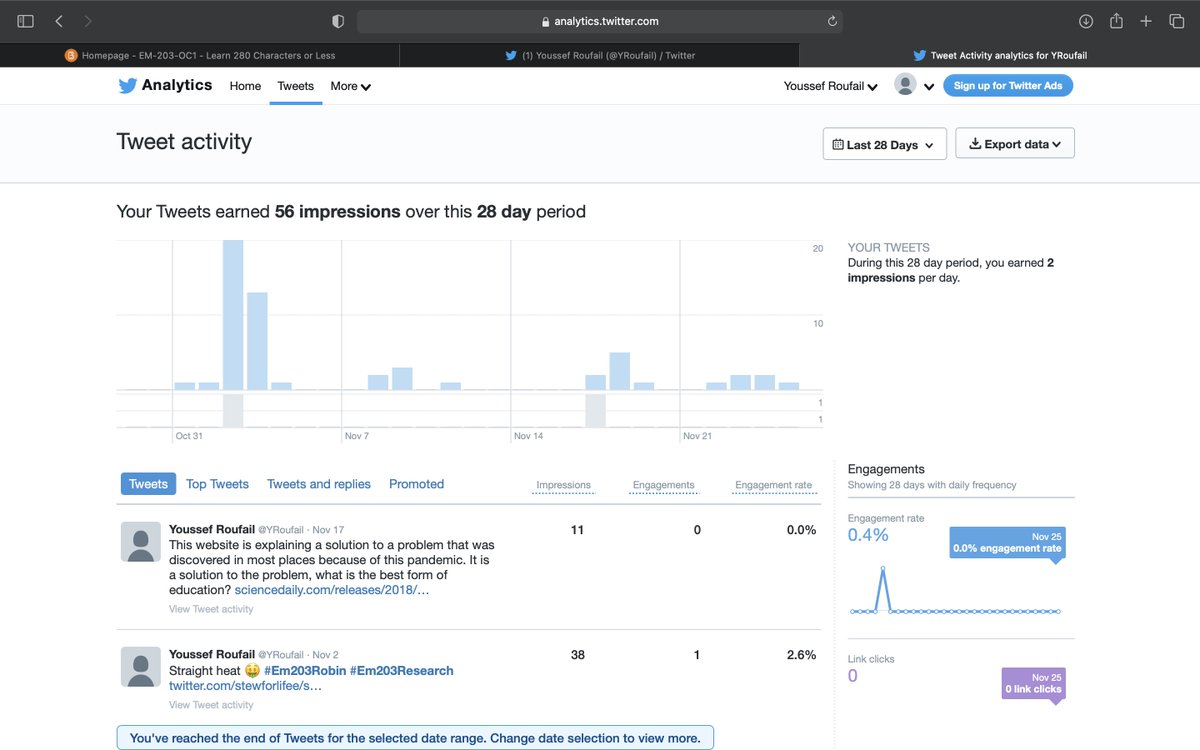Click the 0.4% engagement rate figure
This screenshot has width=1200, height=750.
click(868, 535)
